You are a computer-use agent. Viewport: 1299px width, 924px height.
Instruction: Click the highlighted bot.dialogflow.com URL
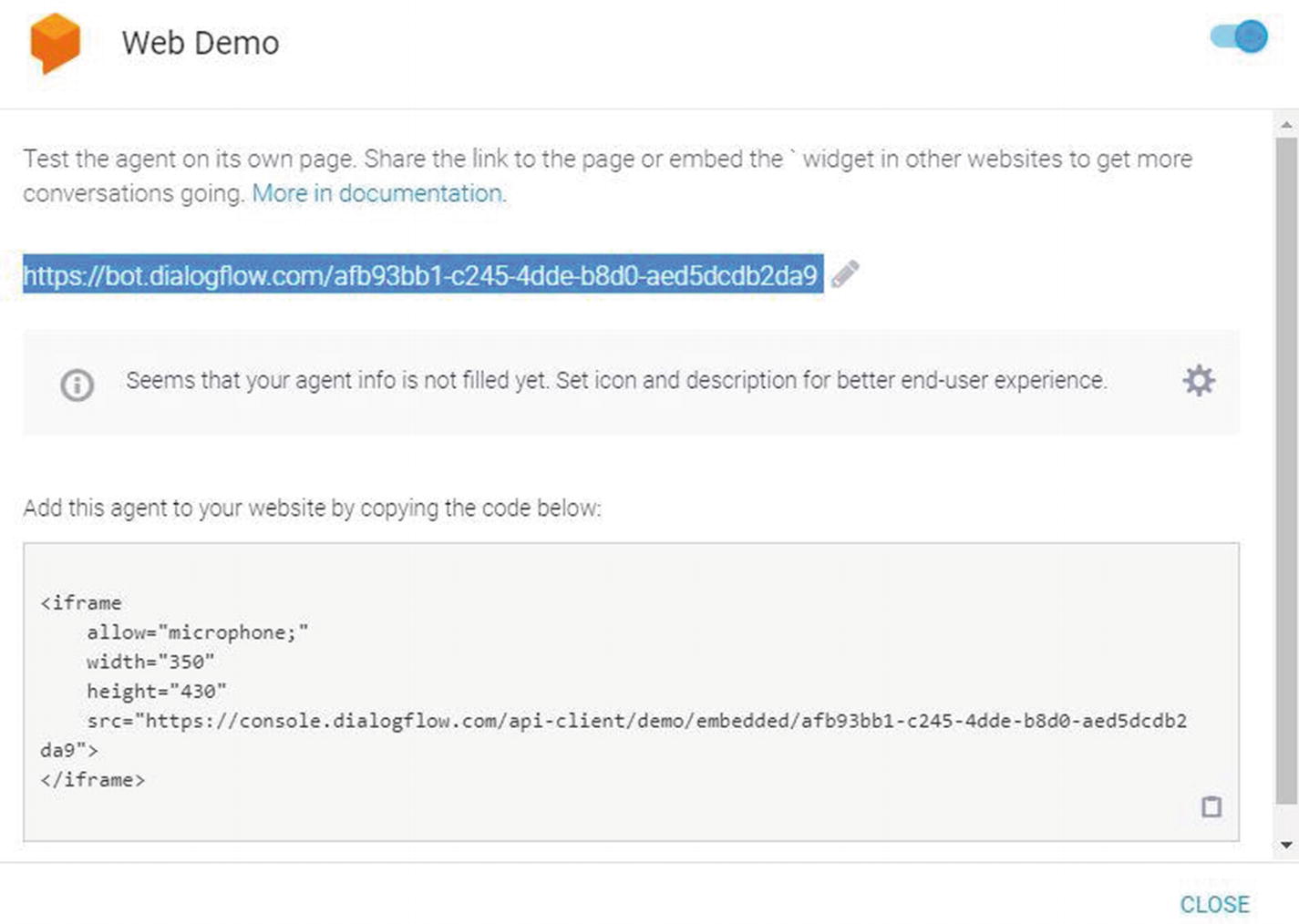422,274
